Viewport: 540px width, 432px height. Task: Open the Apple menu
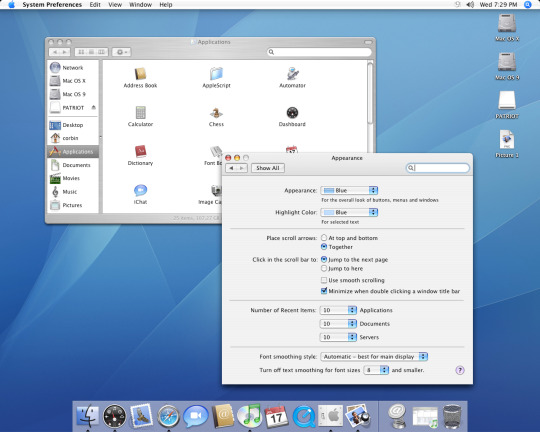11,4
